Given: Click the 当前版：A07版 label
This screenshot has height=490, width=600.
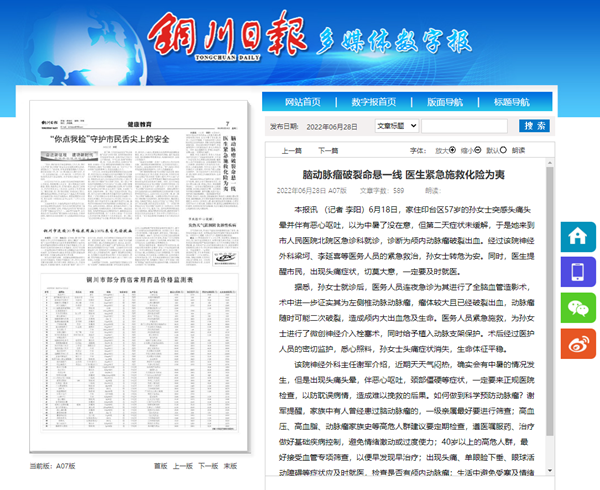Looking at the screenshot, I should (x=52, y=466).
